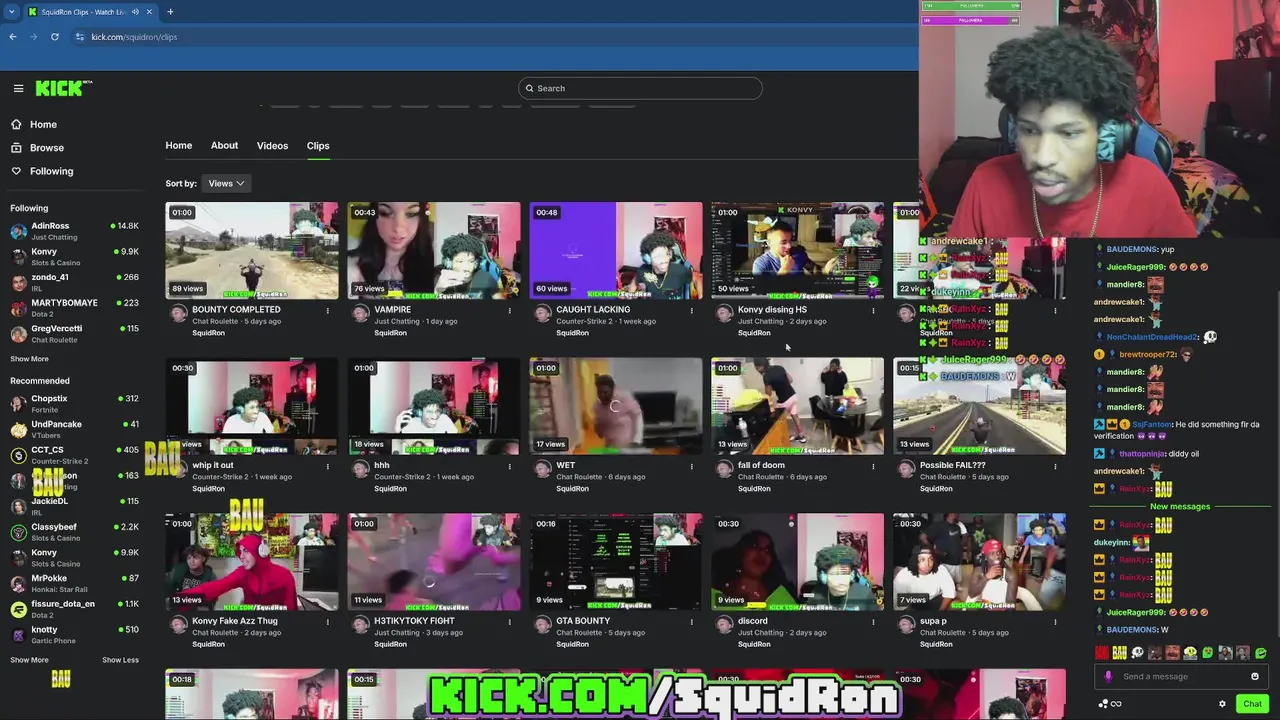
Task: Open Following in the left sidebar
Action: click(x=52, y=171)
